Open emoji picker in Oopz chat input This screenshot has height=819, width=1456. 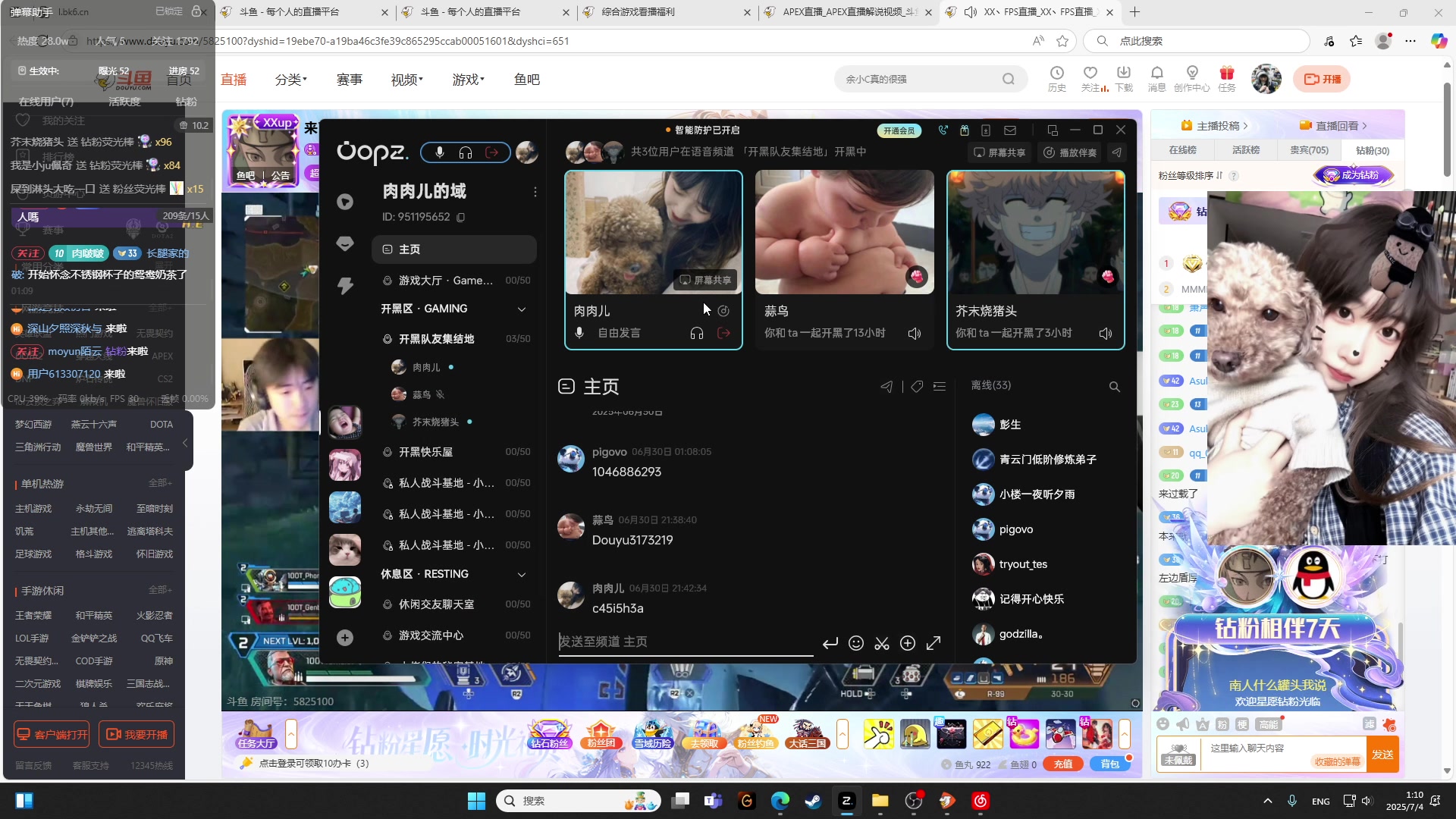[x=856, y=643]
